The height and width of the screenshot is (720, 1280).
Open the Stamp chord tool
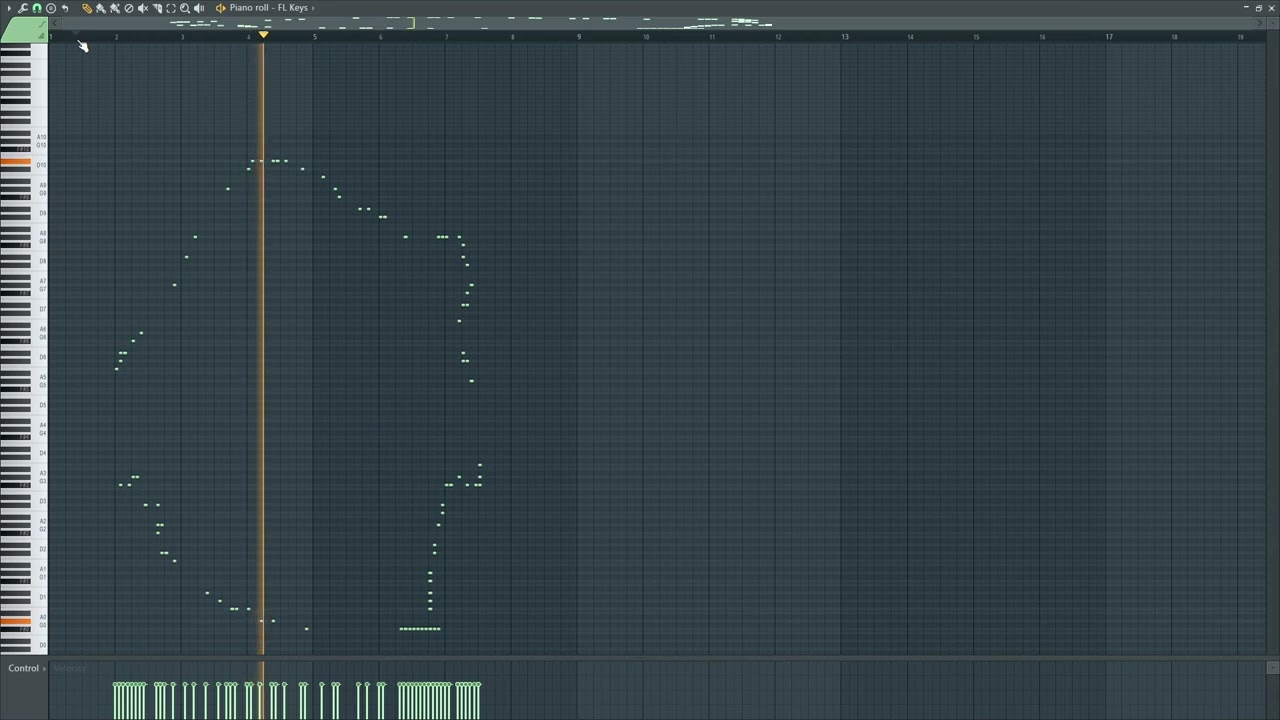[51, 8]
